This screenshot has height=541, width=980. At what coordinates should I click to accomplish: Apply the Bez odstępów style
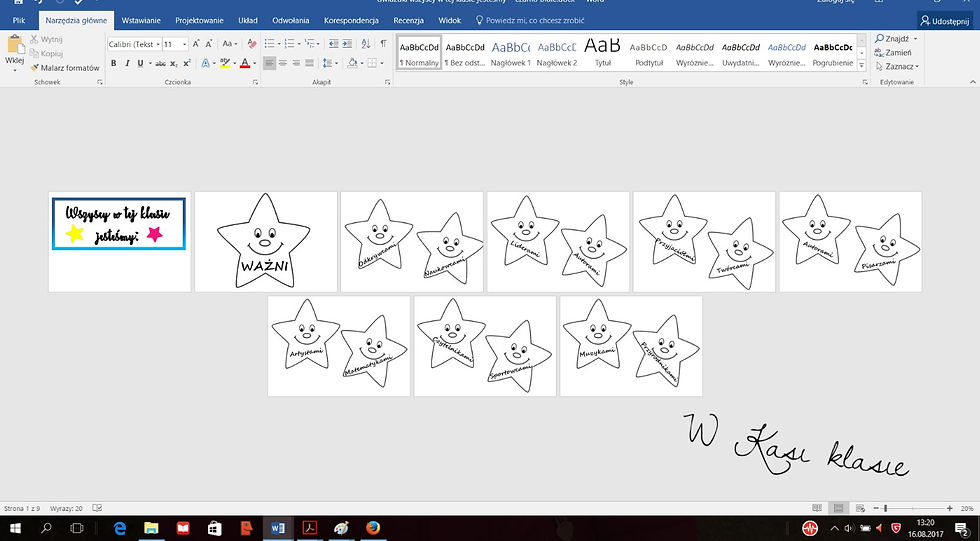(x=465, y=52)
